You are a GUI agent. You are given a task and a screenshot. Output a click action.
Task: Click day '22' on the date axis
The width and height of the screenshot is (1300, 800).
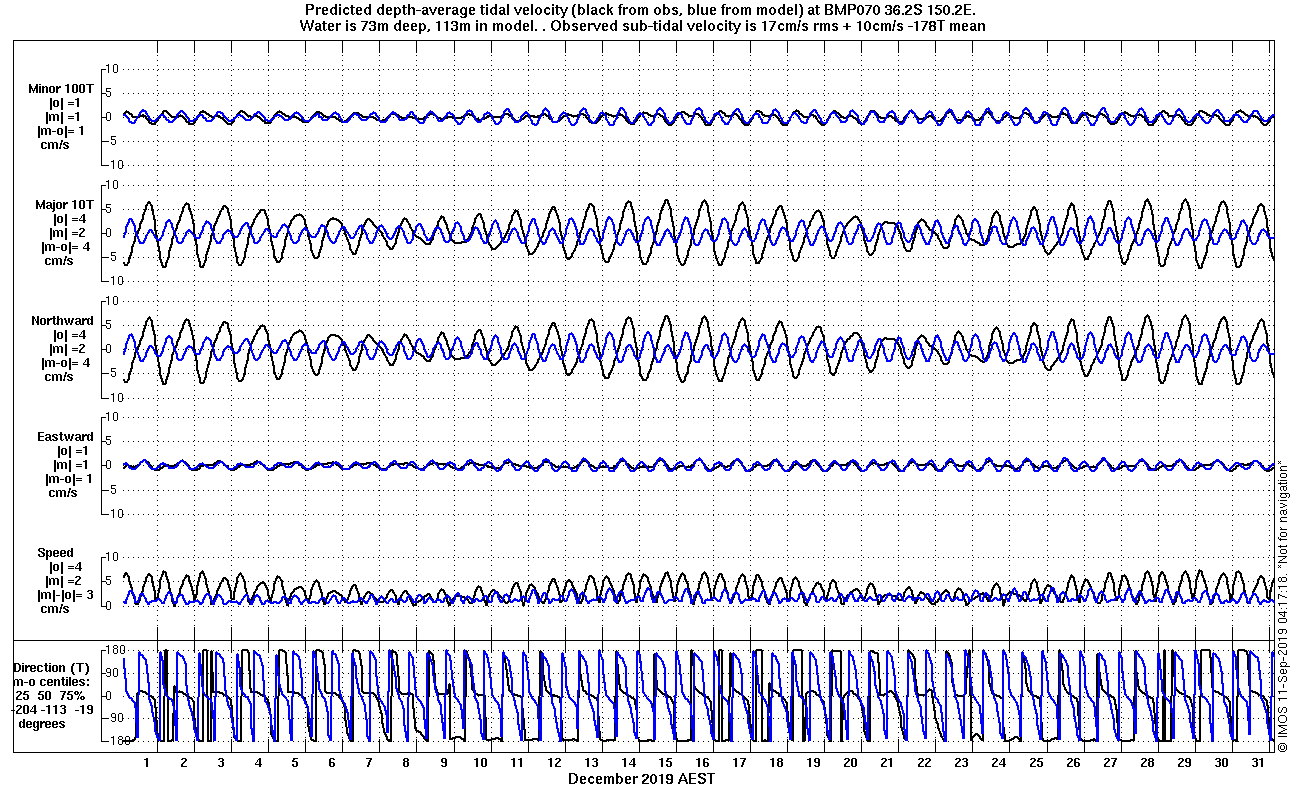coord(924,762)
